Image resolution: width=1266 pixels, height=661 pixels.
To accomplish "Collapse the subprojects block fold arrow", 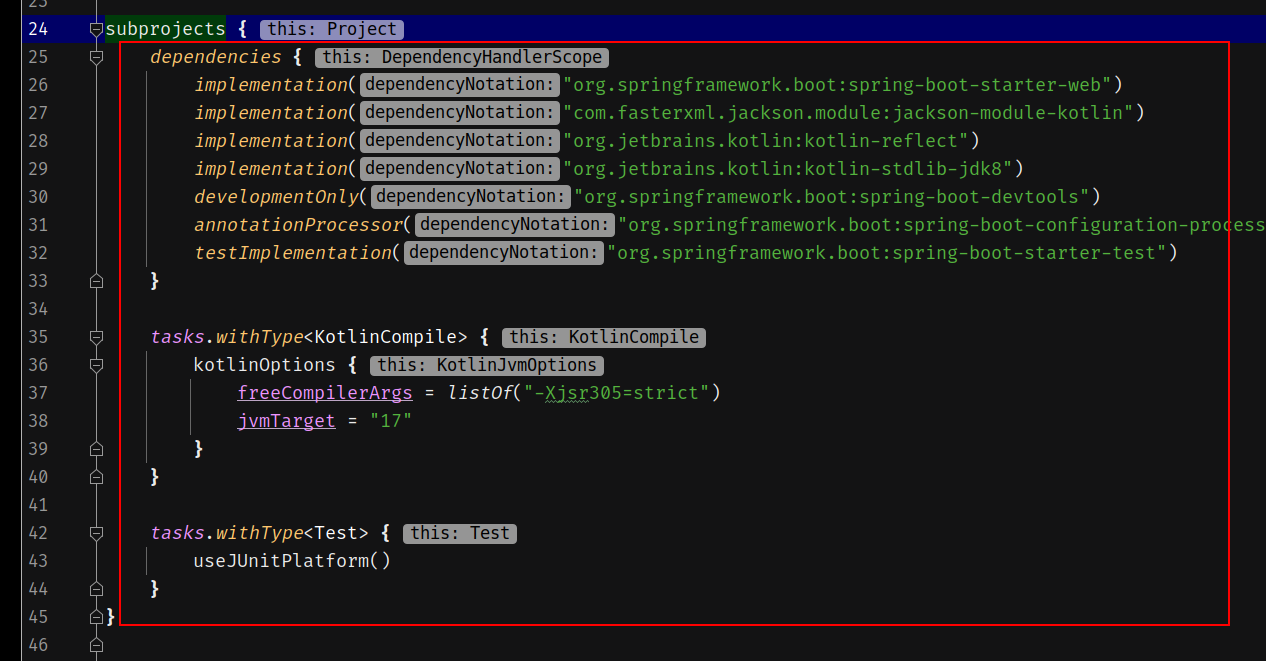I will (x=96, y=29).
